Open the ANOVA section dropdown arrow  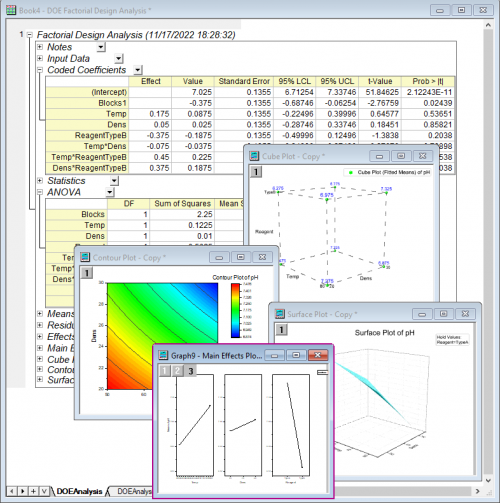(x=110, y=192)
